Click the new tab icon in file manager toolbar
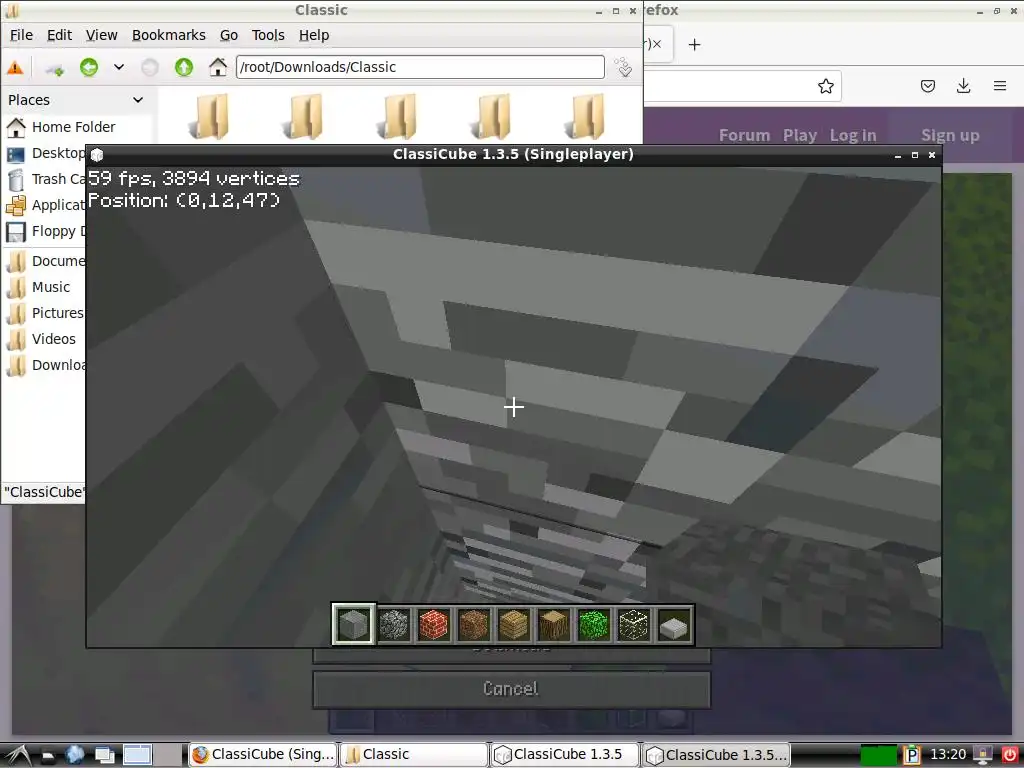 55,68
